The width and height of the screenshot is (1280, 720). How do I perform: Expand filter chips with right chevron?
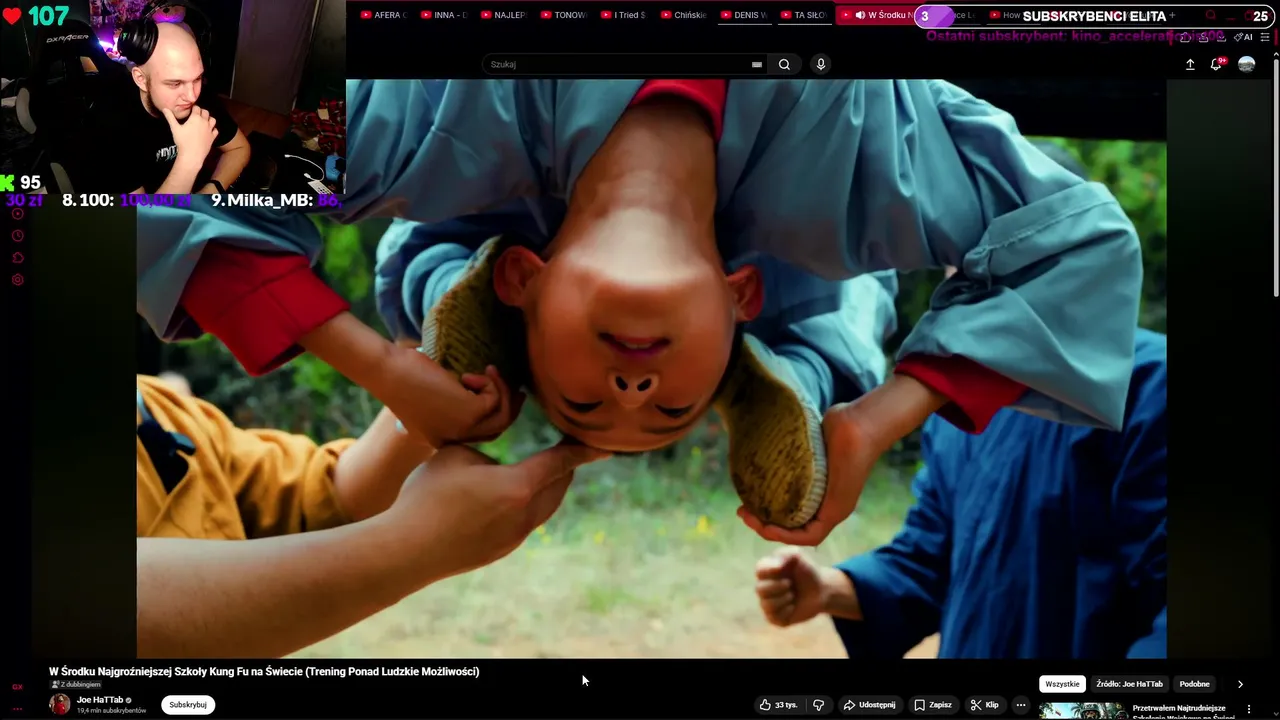pos(1240,684)
